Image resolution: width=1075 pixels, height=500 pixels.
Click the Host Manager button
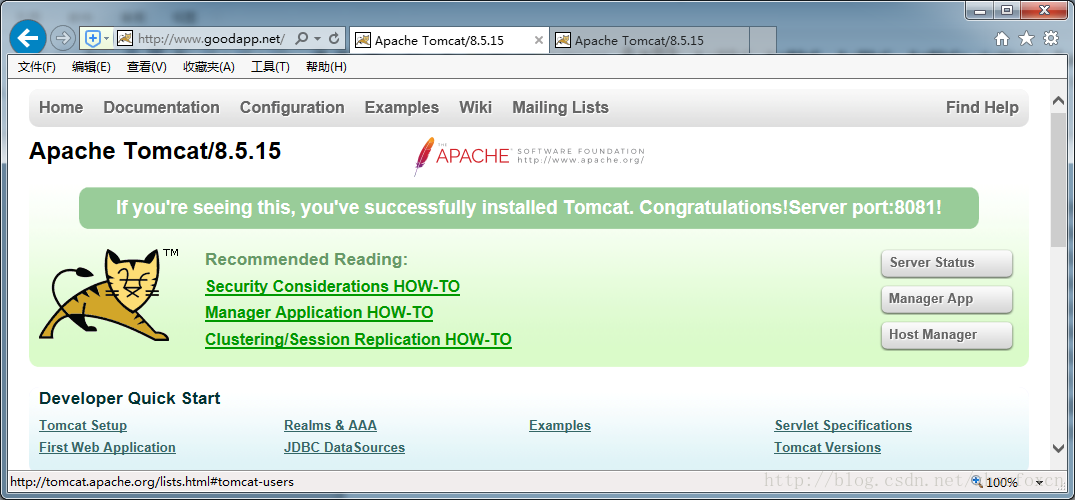tap(946, 335)
